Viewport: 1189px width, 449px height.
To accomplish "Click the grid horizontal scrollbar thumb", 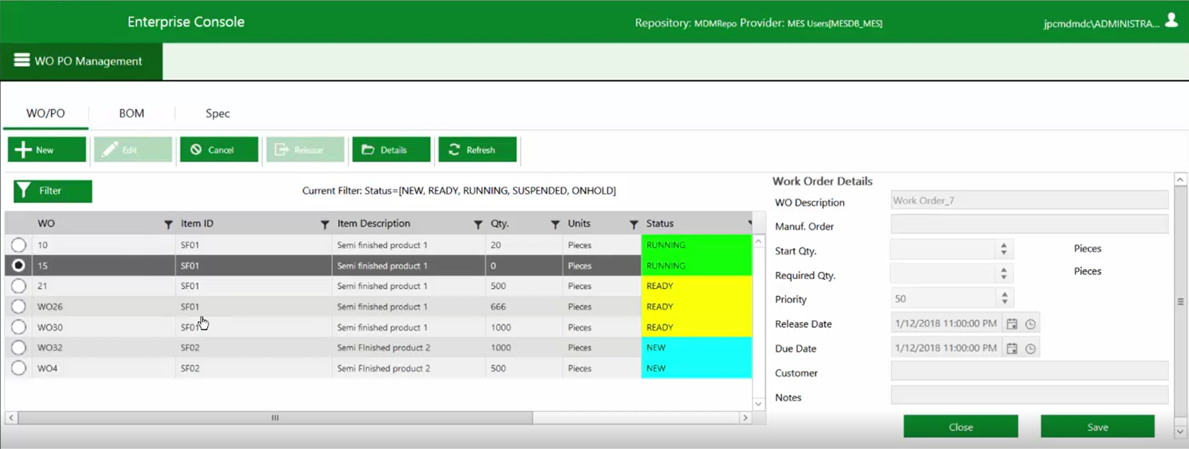I will tap(275, 418).
